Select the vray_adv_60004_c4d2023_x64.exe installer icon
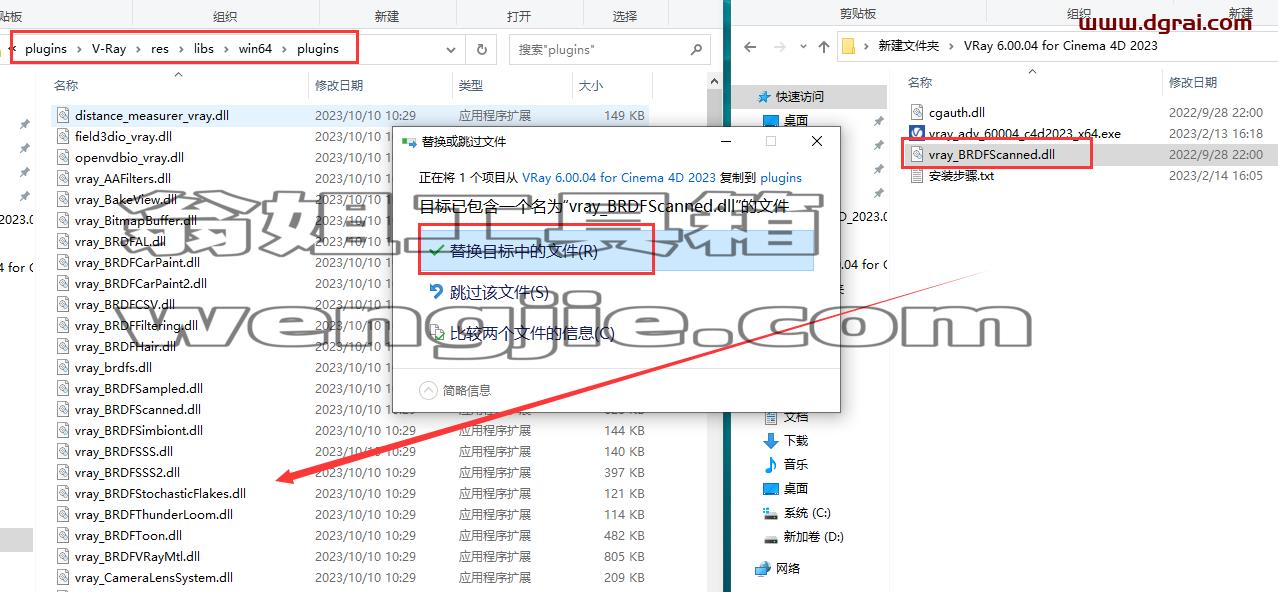This screenshot has width=1278, height=592. (919, 133)
